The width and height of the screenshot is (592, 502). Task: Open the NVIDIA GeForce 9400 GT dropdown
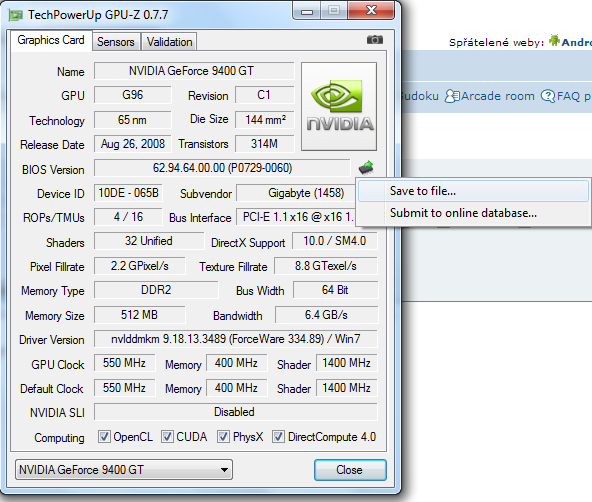click(x=124, y=470)
